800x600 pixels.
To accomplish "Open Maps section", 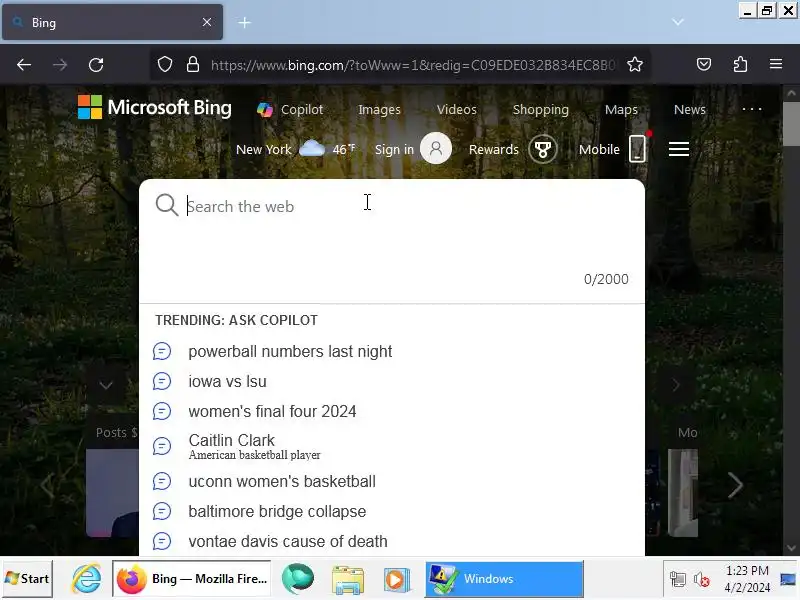I will click(x=621, y=110).
